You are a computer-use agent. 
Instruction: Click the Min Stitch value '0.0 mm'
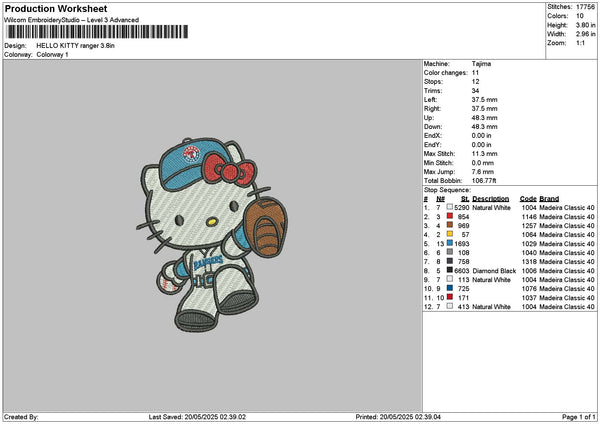[483, 163]
